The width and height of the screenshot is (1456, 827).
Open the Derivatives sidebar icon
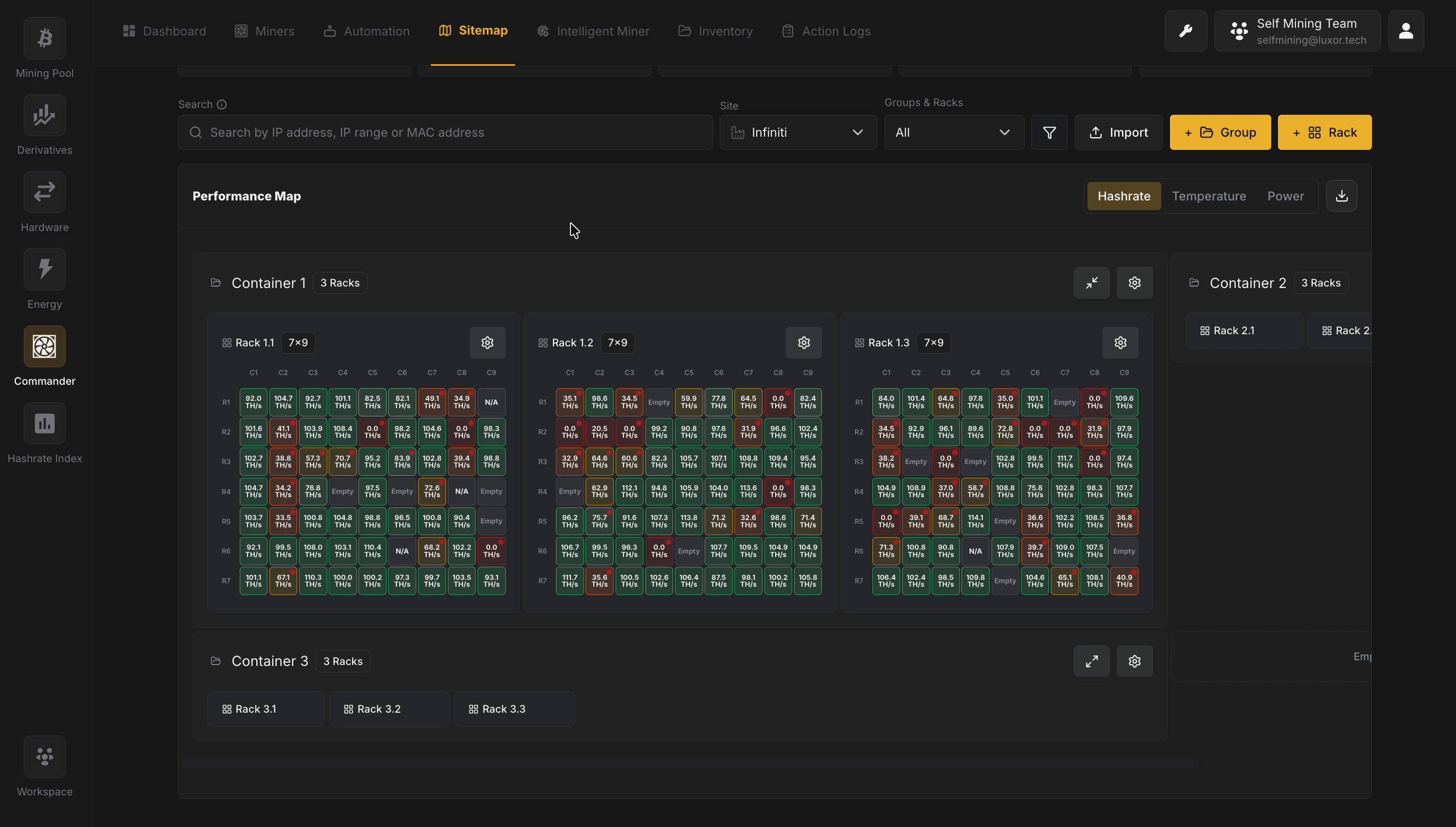[x=44, y=116]
